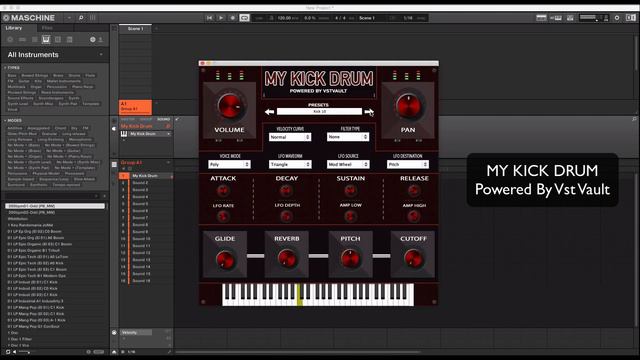Adjust the large VOLUME knob

230,106
